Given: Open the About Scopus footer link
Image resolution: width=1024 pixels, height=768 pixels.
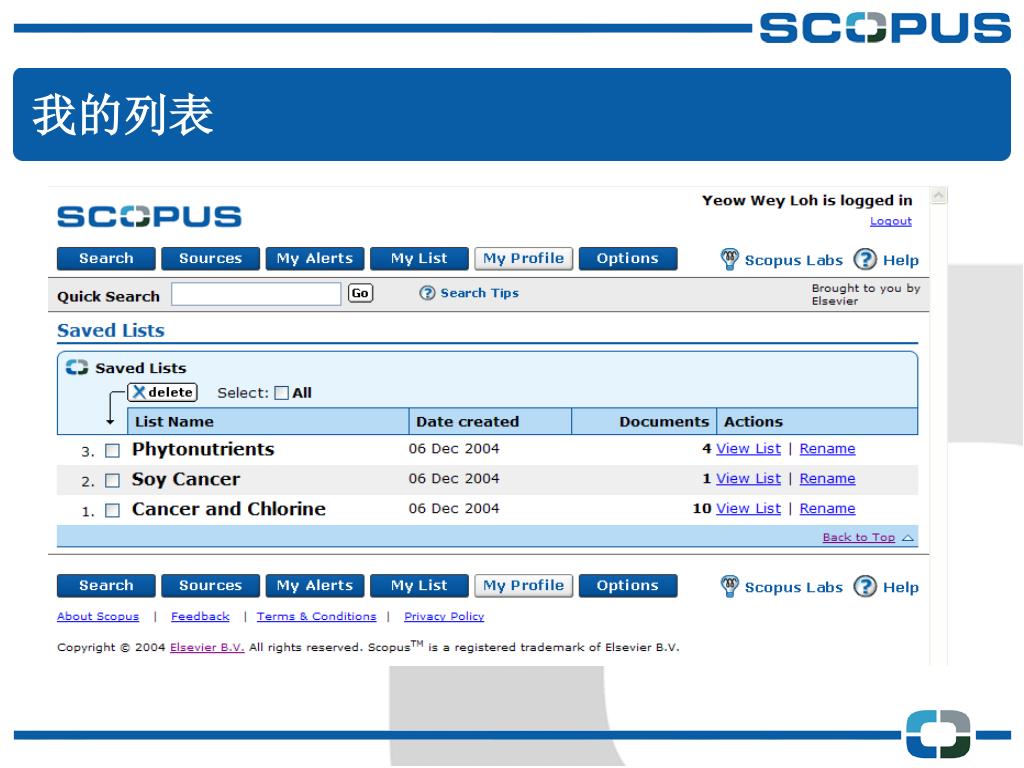Looking at the screenshot, I should click(x=98, y=616).
